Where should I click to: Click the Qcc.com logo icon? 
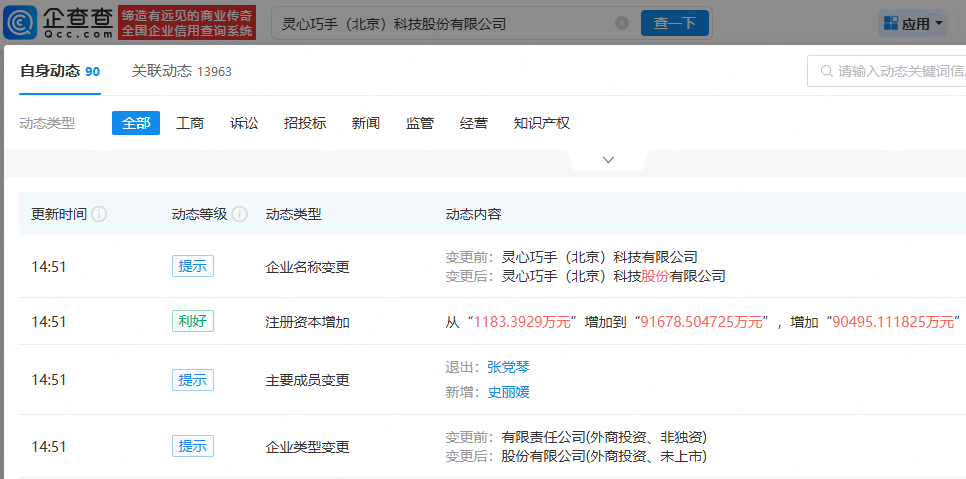tap(21, 22)
